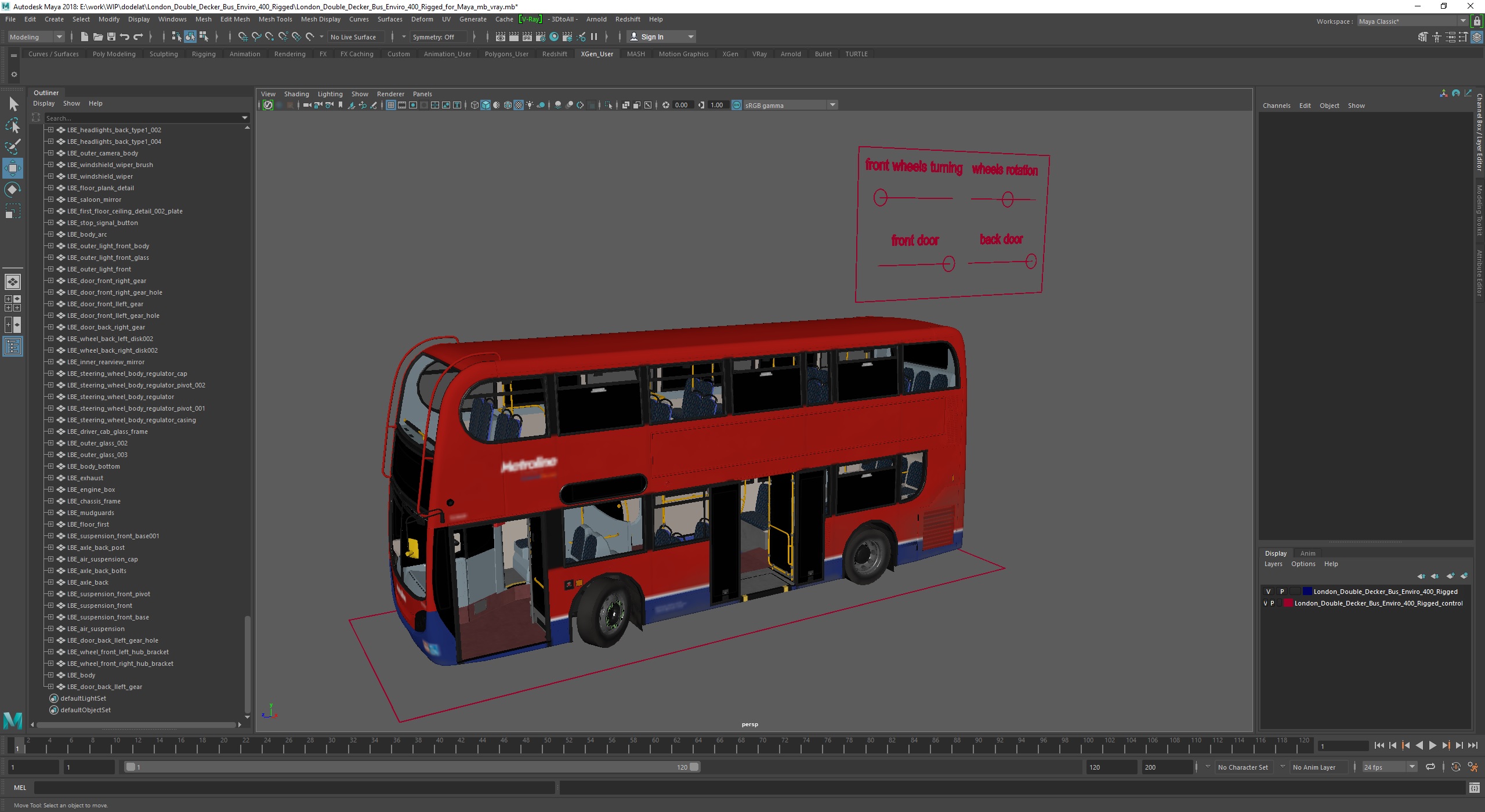Toggle smooth shade all cube icon
Screen dimensions: 1485x812
(x=486, y=105)
